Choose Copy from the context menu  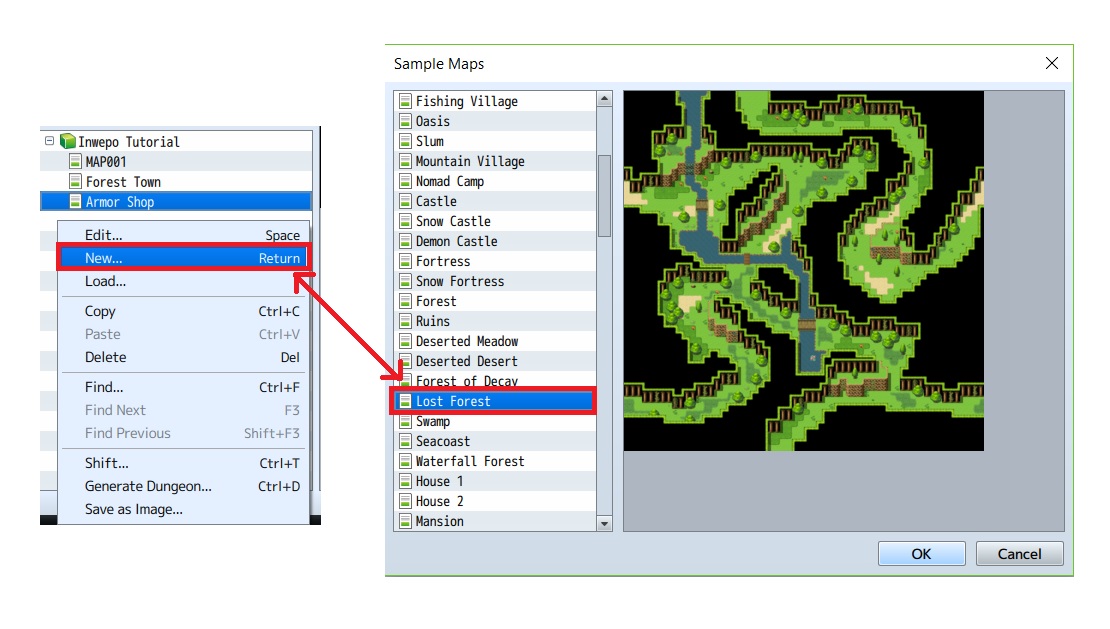point(183,311)
